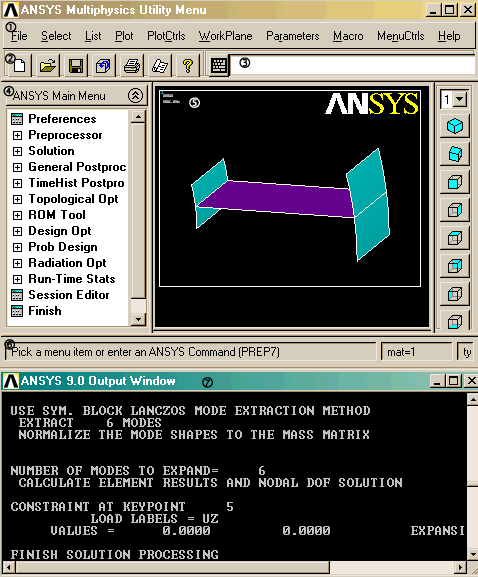The image size is (478, 577).
Task: Click the Main Menu scrollbar up arrow
Action: (x=138, y=117)
